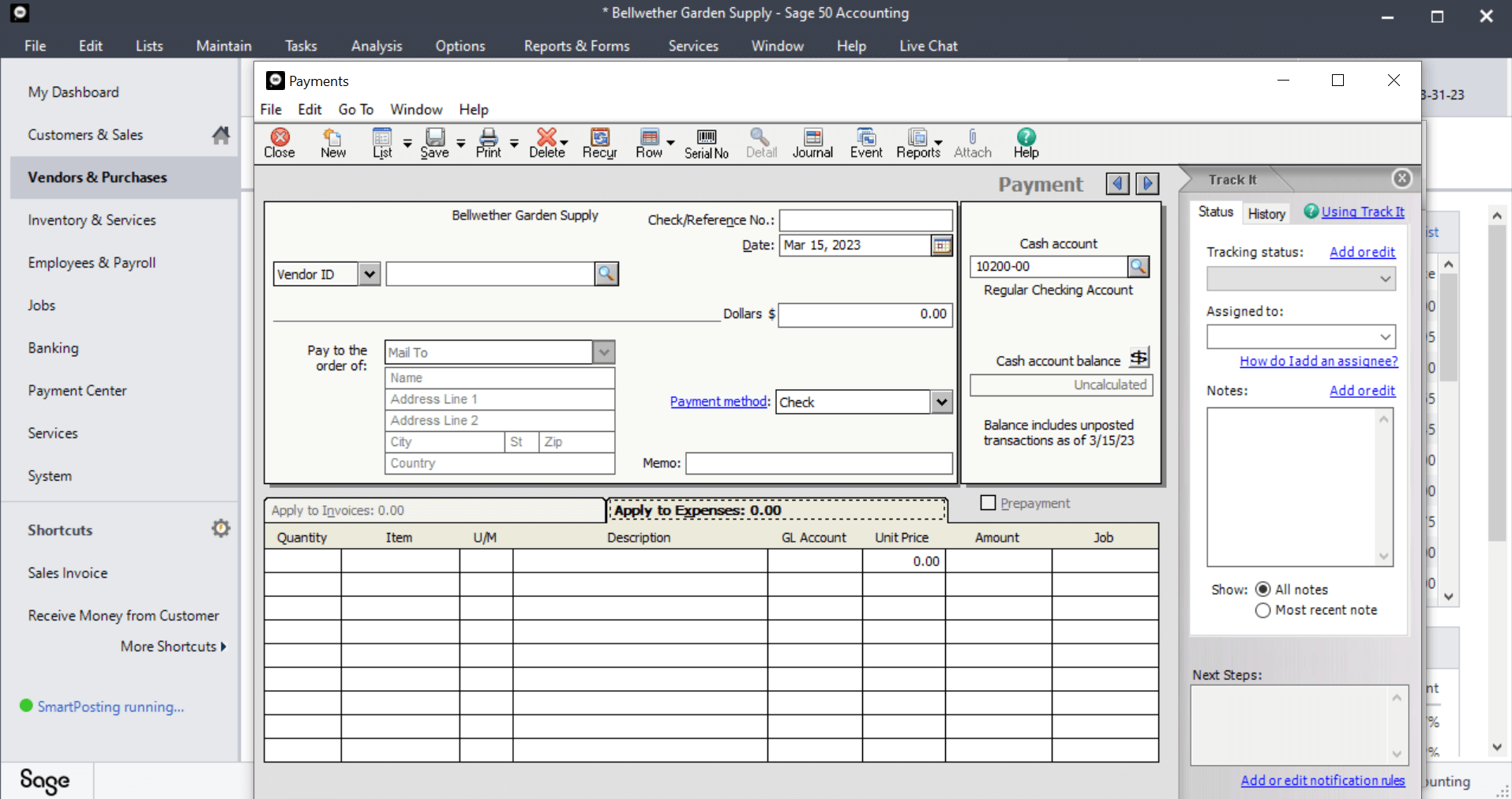
Task: Enable the Prepayment checkbox
Action: click(x=988, y=503)
